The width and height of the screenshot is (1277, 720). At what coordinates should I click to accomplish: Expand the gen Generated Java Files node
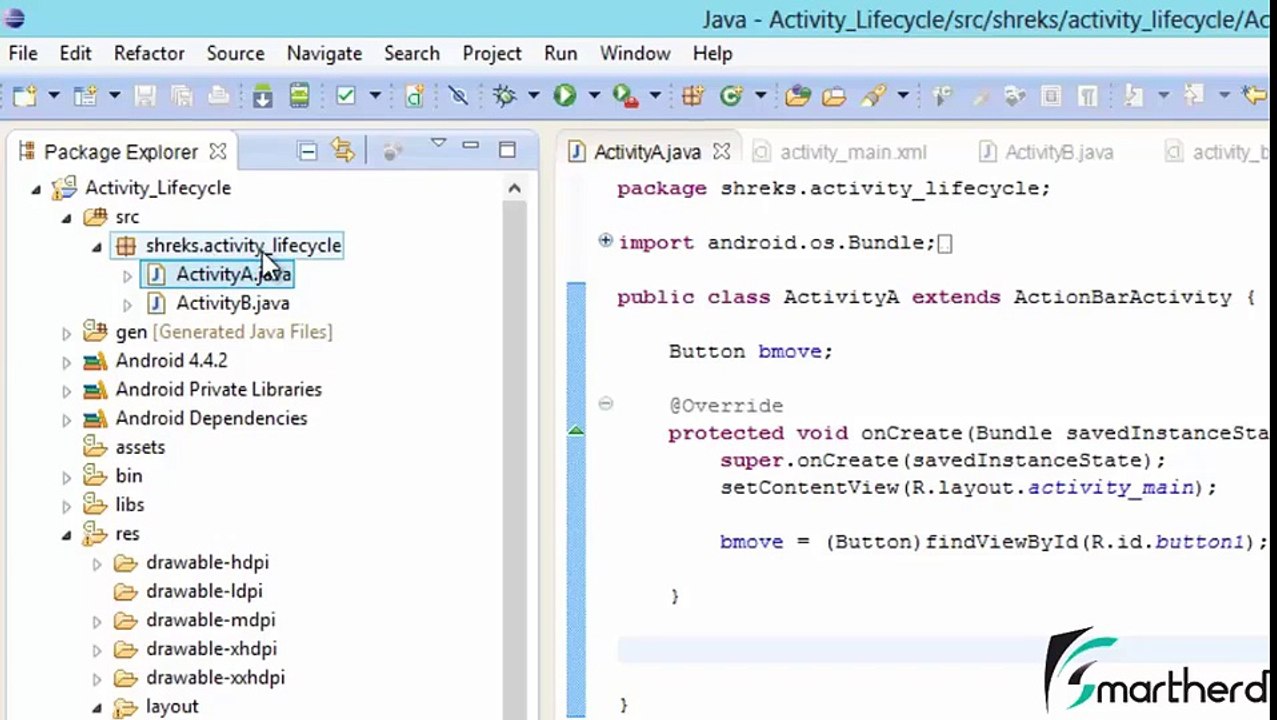click(x=66, y=333)
